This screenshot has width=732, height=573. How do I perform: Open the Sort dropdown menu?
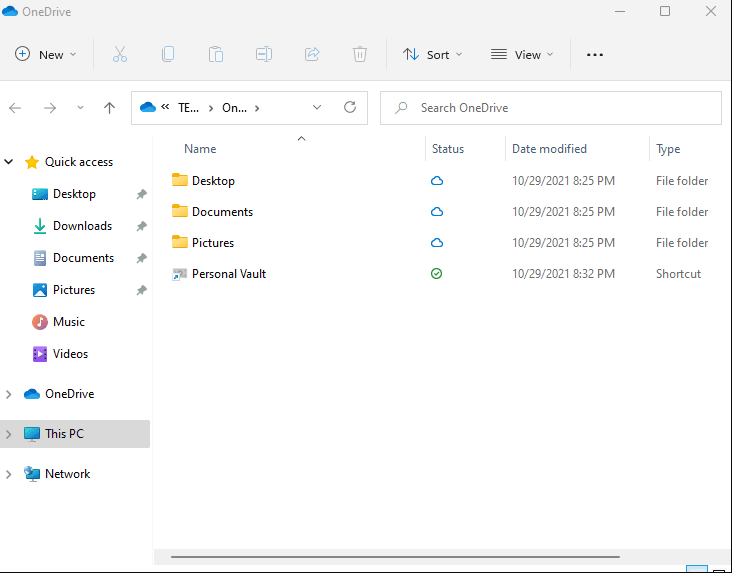[x=432, y=55]
